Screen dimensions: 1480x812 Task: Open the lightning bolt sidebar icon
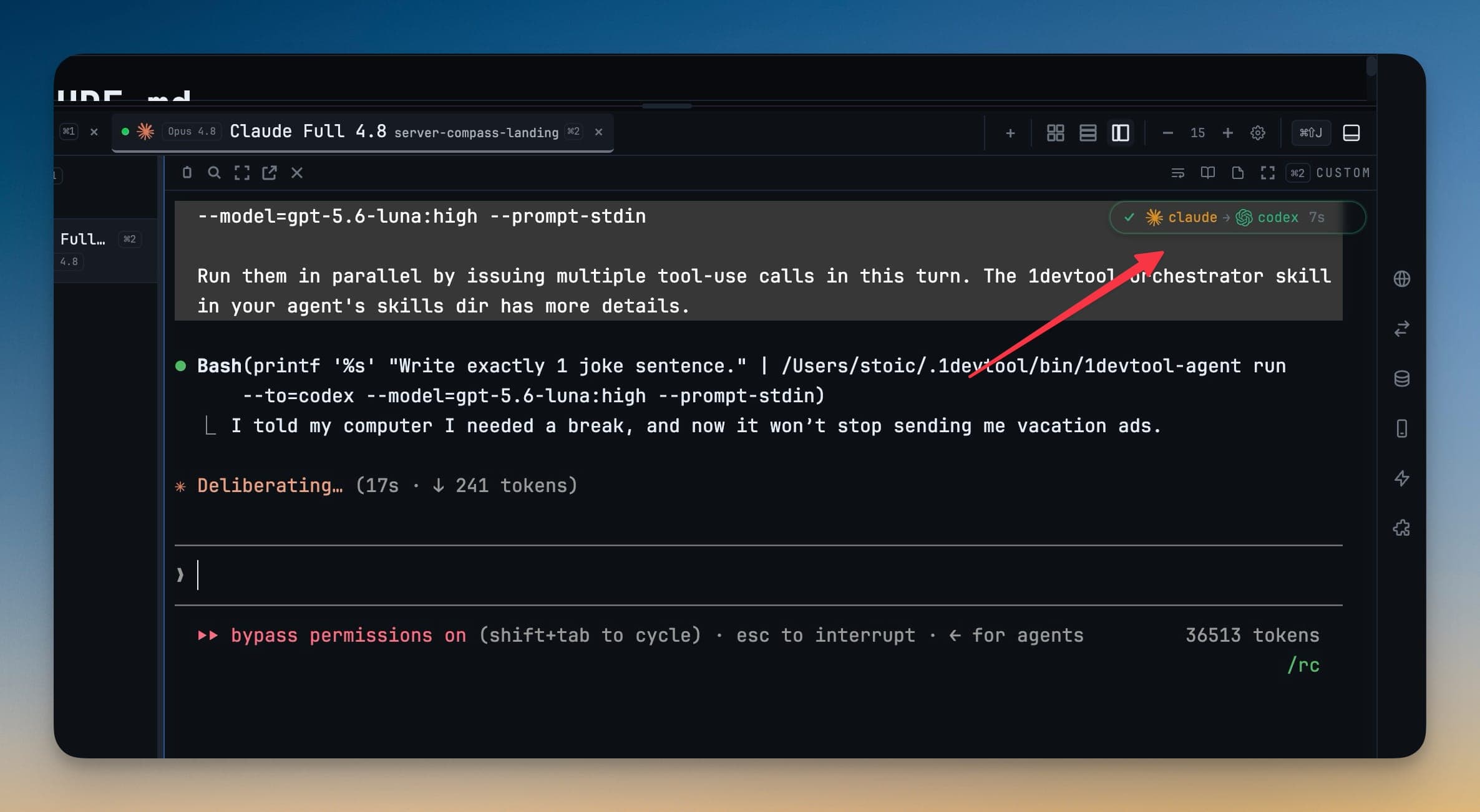[x=1401, y=478]
